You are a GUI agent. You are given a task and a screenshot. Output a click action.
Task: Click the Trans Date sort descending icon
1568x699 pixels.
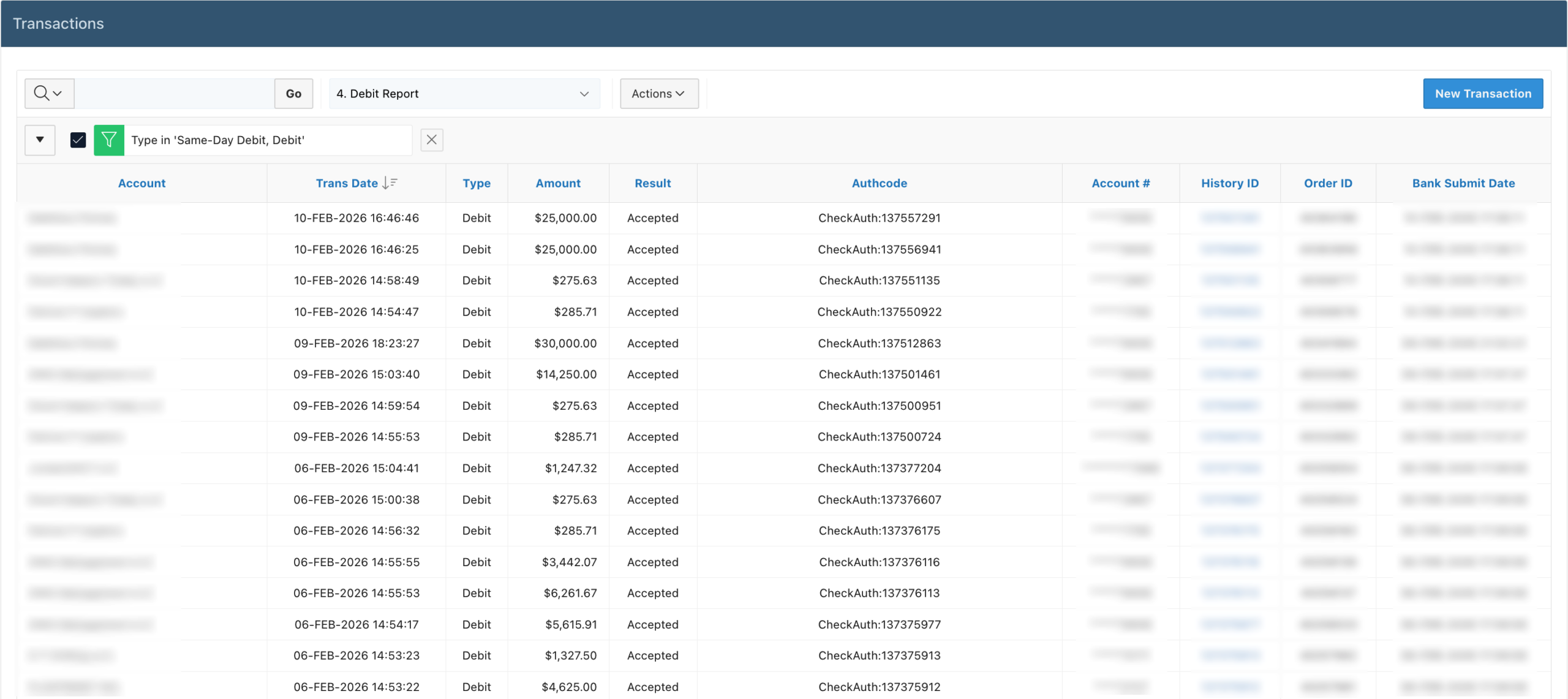[390, 183]
